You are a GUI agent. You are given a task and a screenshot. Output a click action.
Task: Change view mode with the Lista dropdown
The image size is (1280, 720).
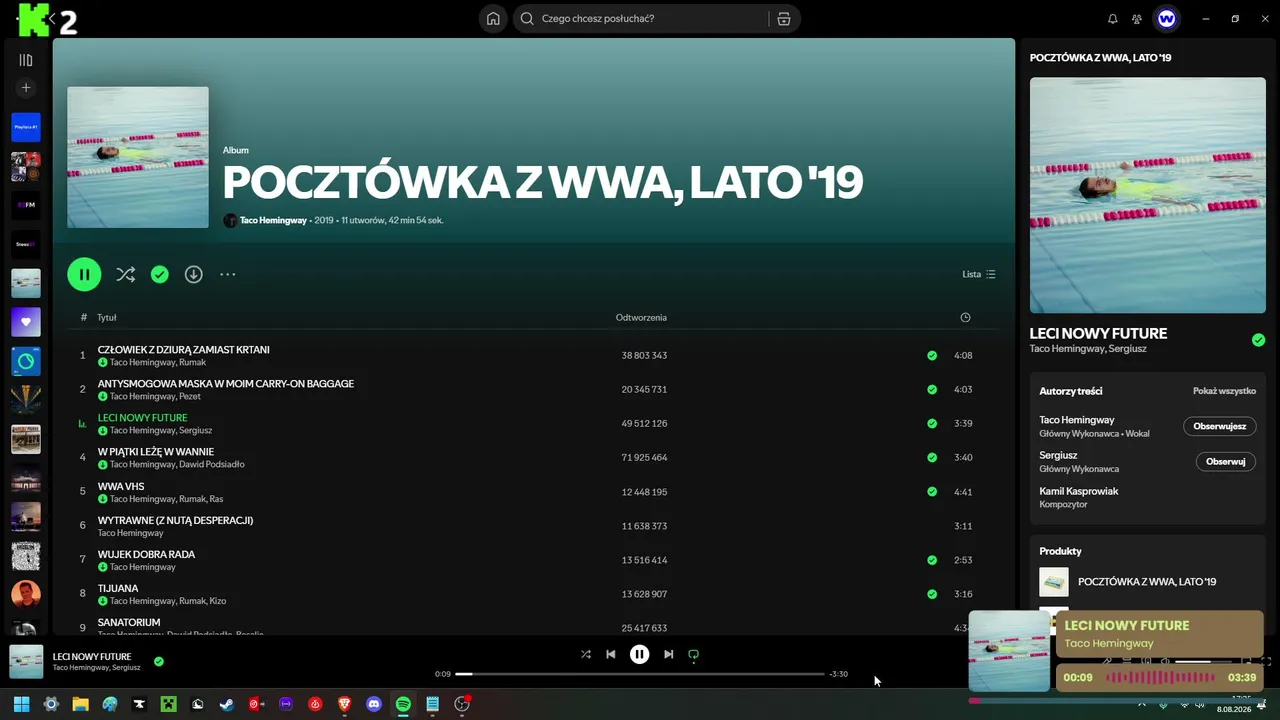(x=979, y=274)
